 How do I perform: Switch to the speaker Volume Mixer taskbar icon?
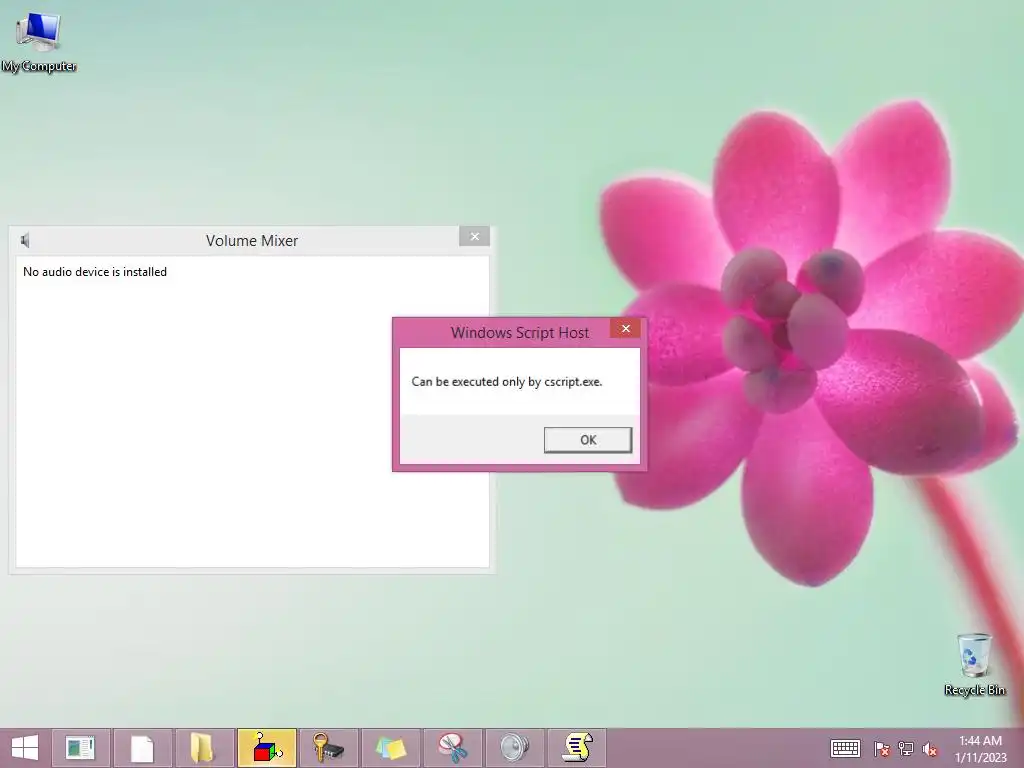click(515, 748)
